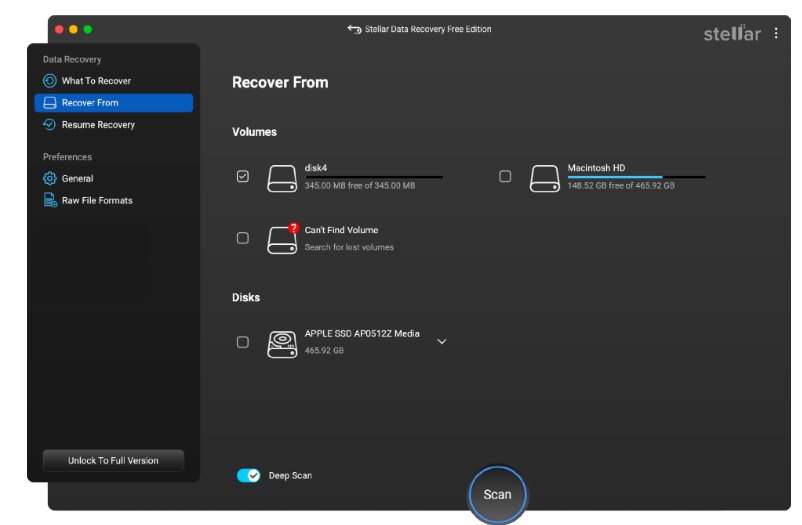
Task: Tick the APPLE SSD AP0512Z Media checkbox
Action: (x=243, y=342)
